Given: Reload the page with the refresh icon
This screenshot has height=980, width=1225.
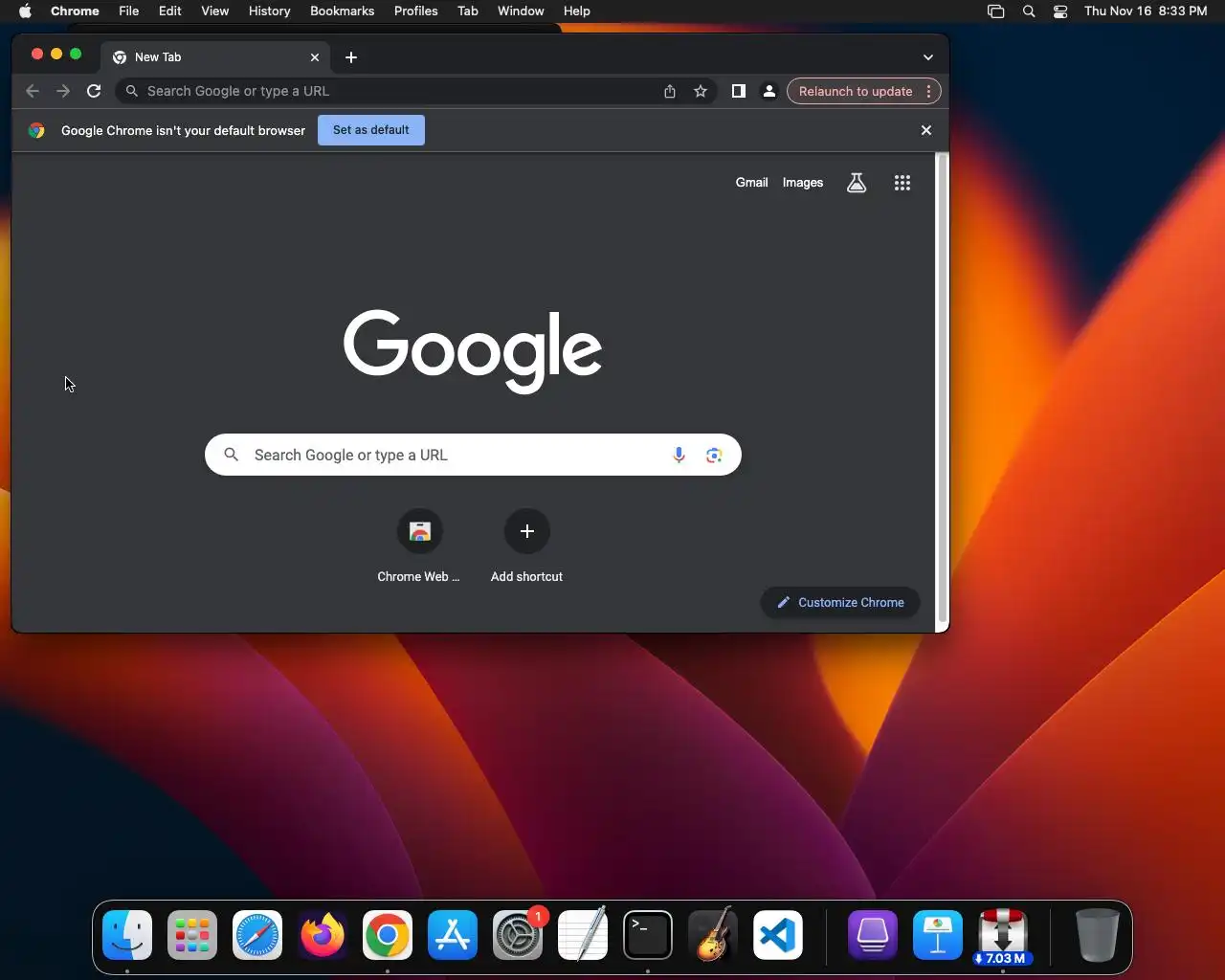Looking at the screenshot, I should (94, 91).
